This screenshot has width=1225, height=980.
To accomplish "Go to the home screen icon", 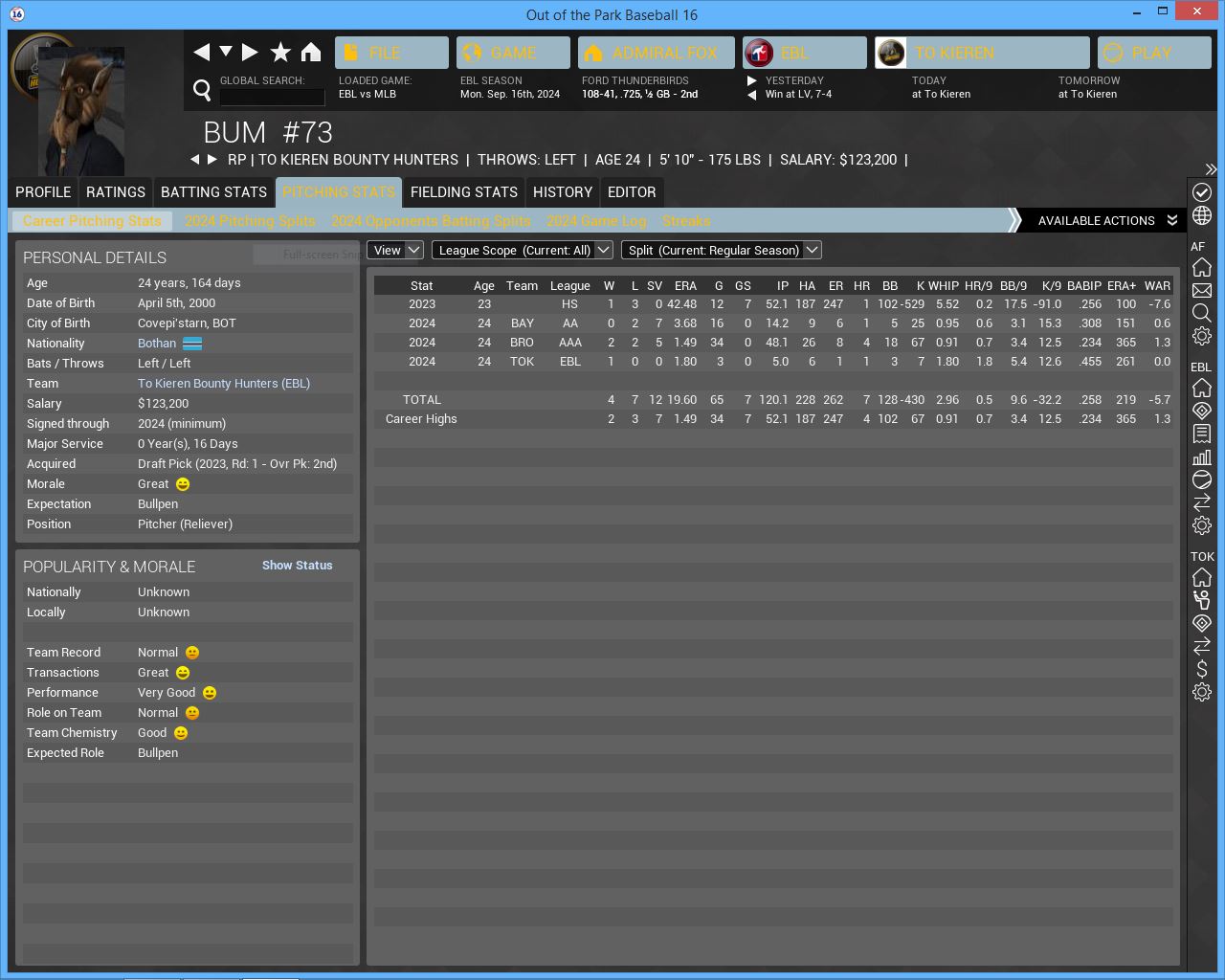I will click(311, 52).
